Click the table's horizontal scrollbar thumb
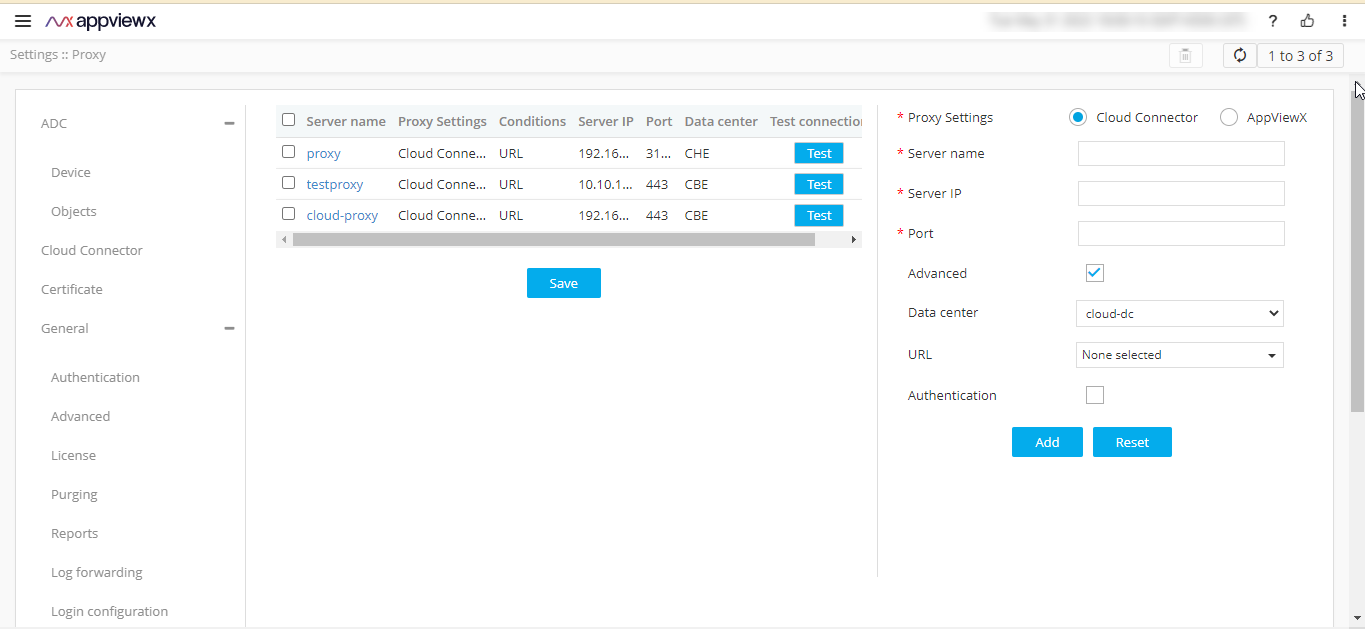This screenshot has height=629, width=1365. coord(554,240)
